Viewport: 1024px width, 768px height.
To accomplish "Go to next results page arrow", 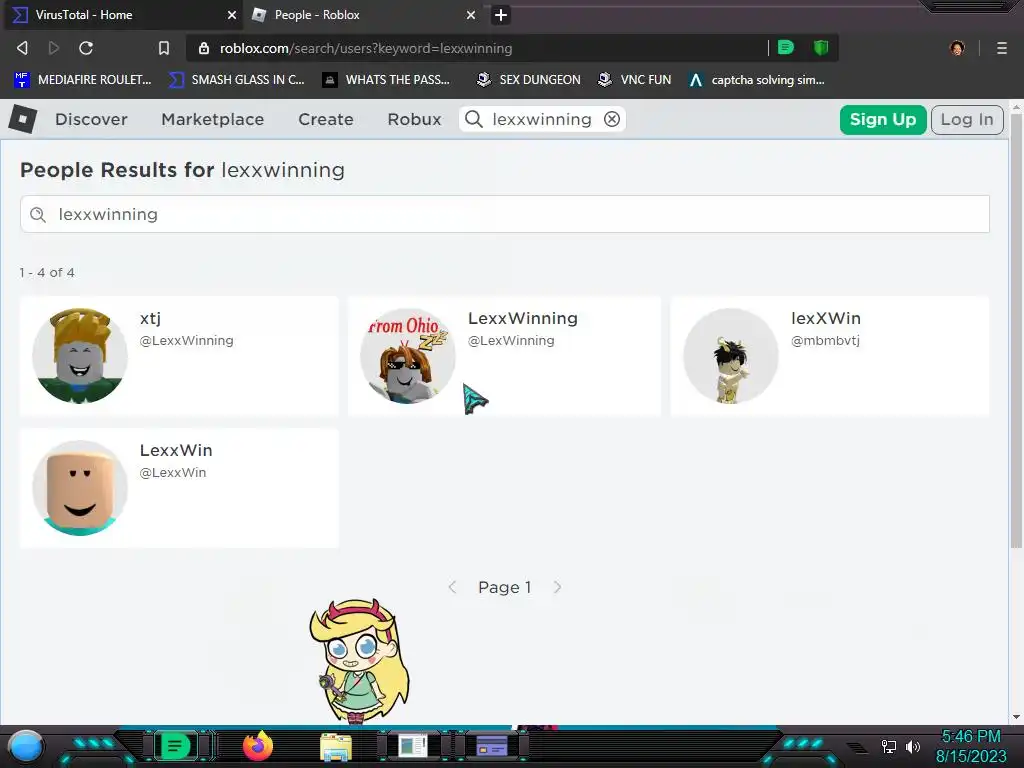I will click(x=557, y=587).
